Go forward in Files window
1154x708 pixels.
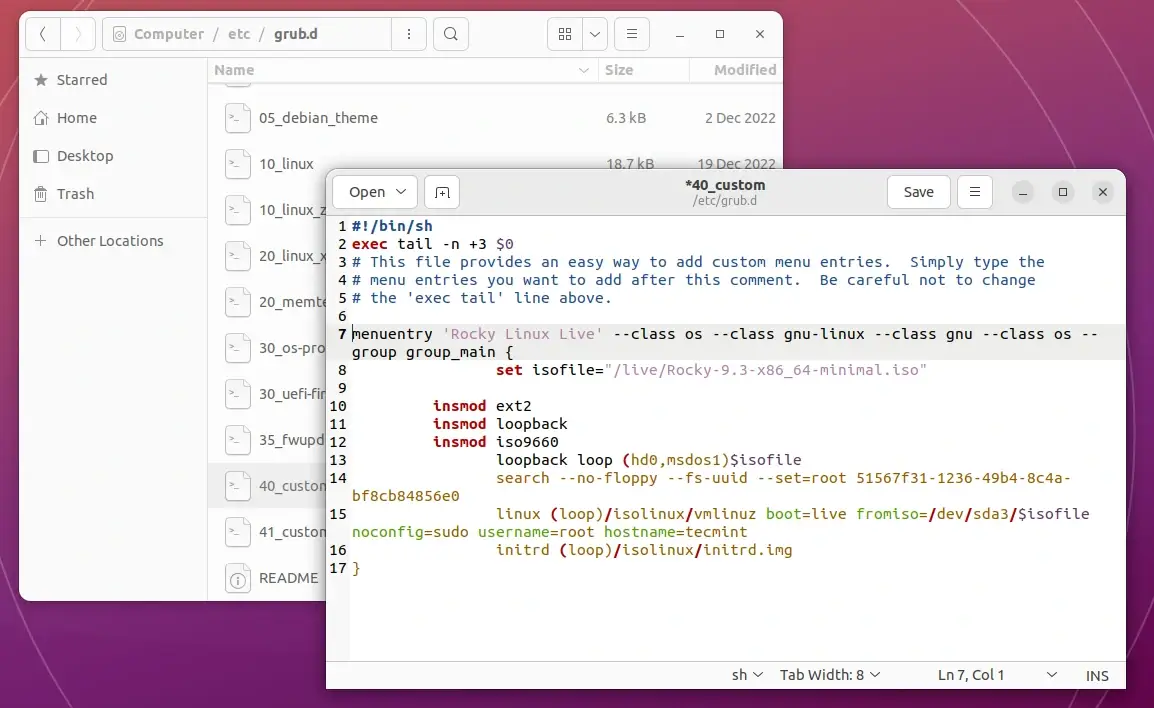(x=77, y=34)
